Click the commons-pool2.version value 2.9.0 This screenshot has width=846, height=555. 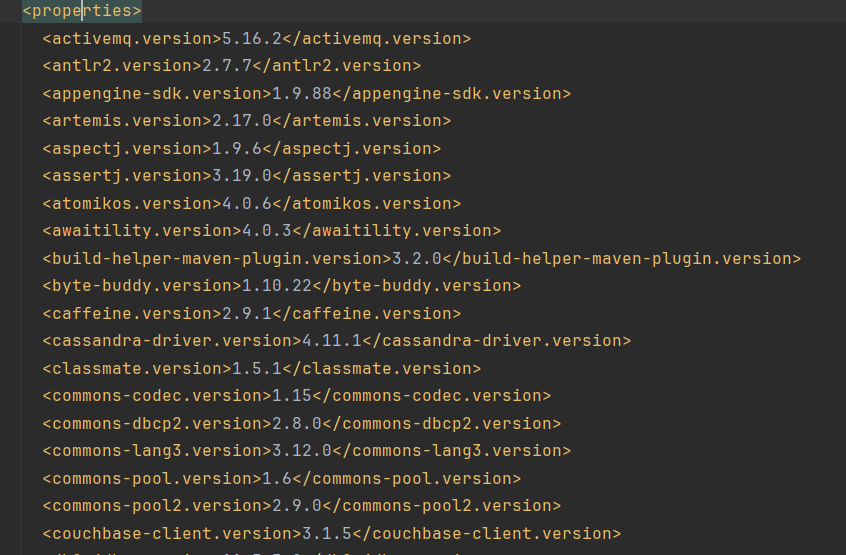(297, 506)
